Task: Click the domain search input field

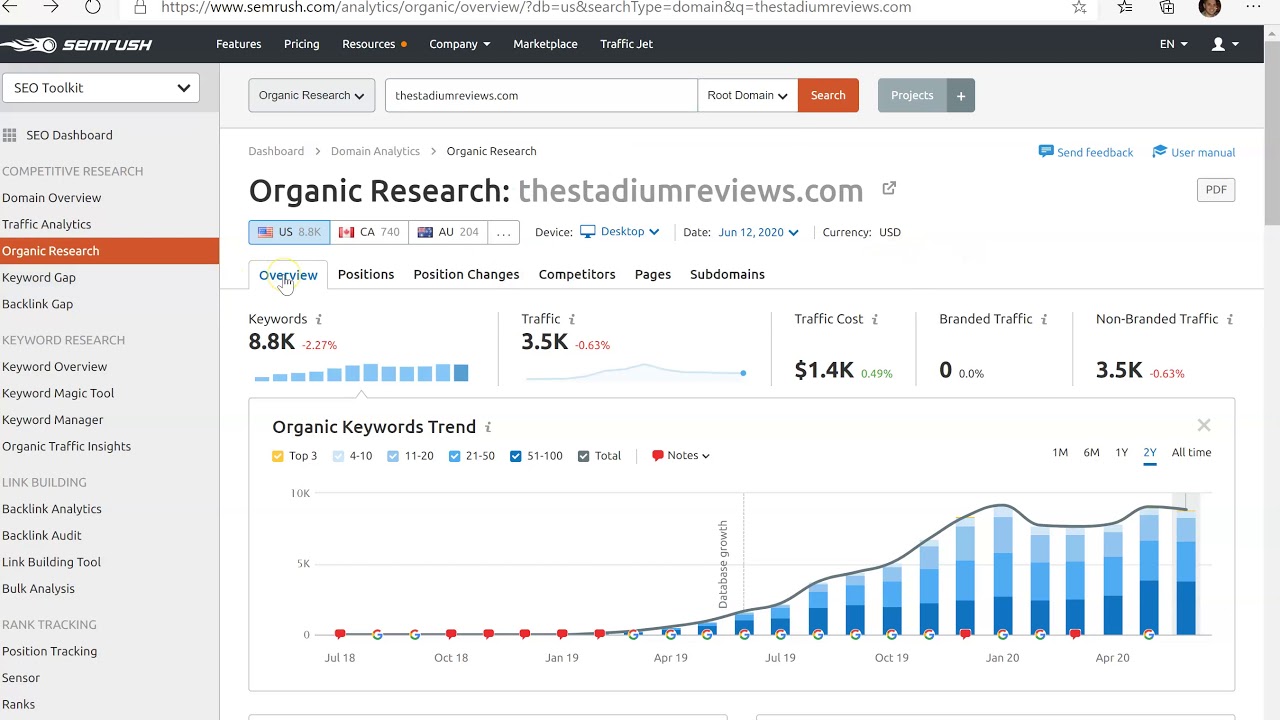Action: click(x=541, y=95)
